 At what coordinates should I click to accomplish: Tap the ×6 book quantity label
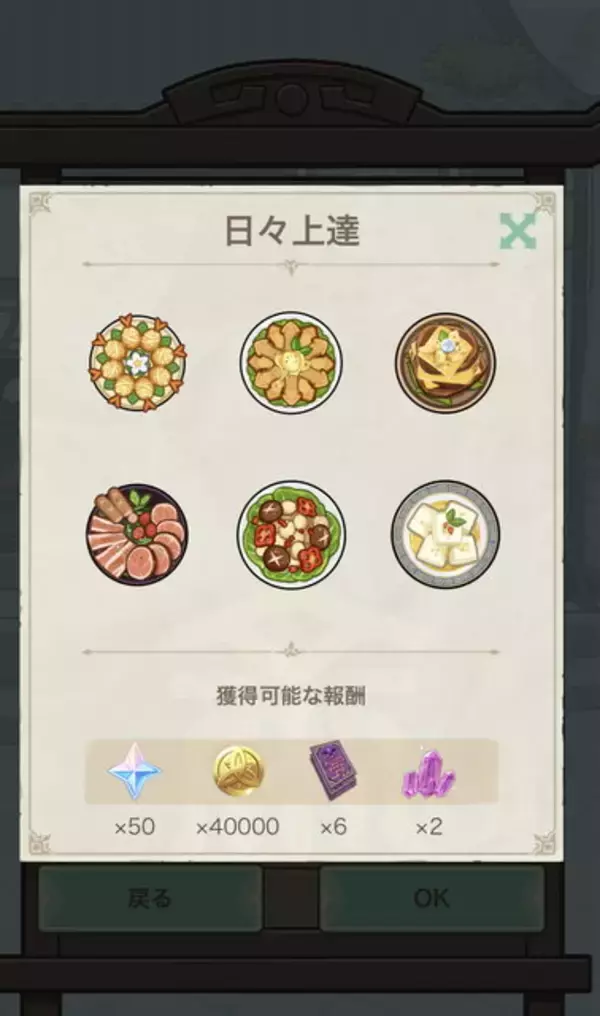[333, 827]
